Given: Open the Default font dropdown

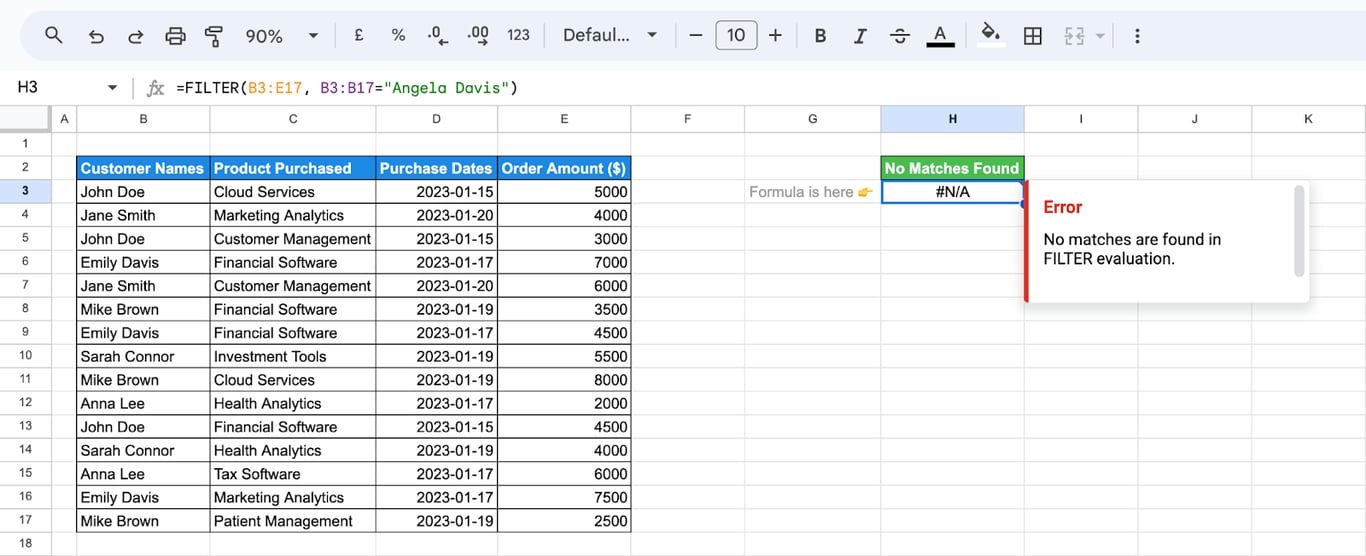Looking at the screenshot, I should tap(610, 35).
